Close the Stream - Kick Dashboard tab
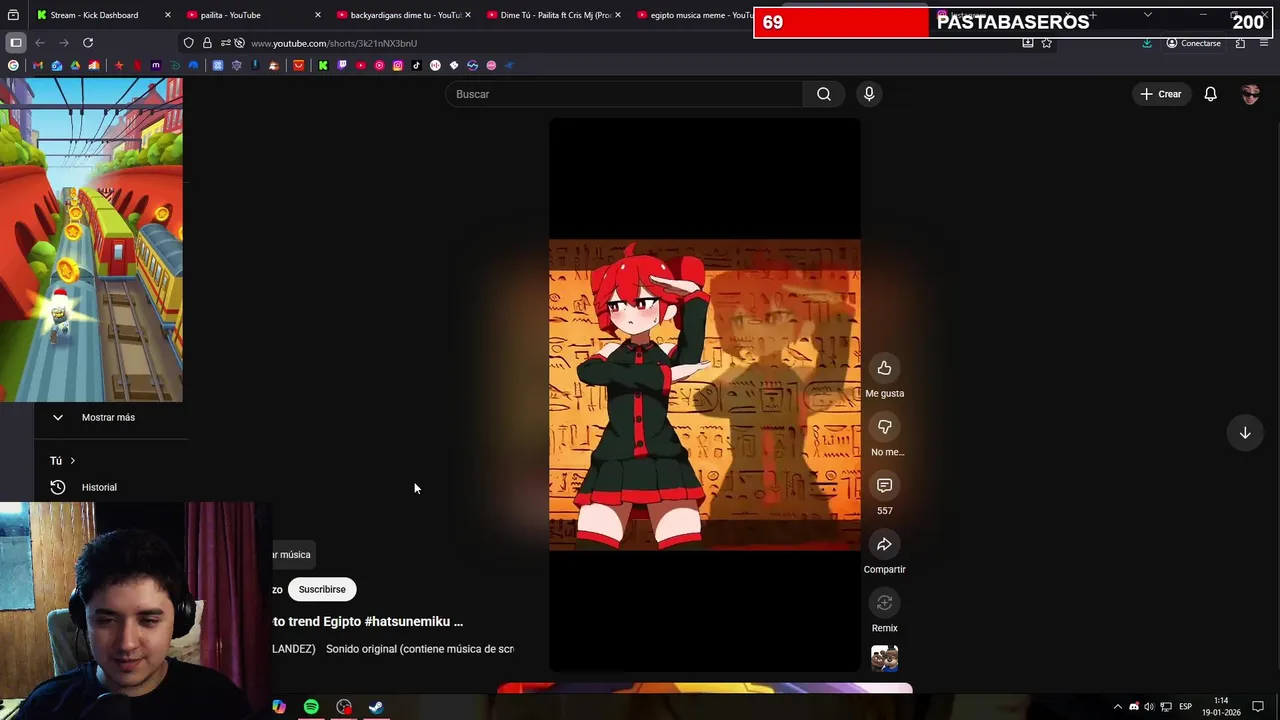The width and height of the screenshot is (1280, 720). [x=167, y=15]
